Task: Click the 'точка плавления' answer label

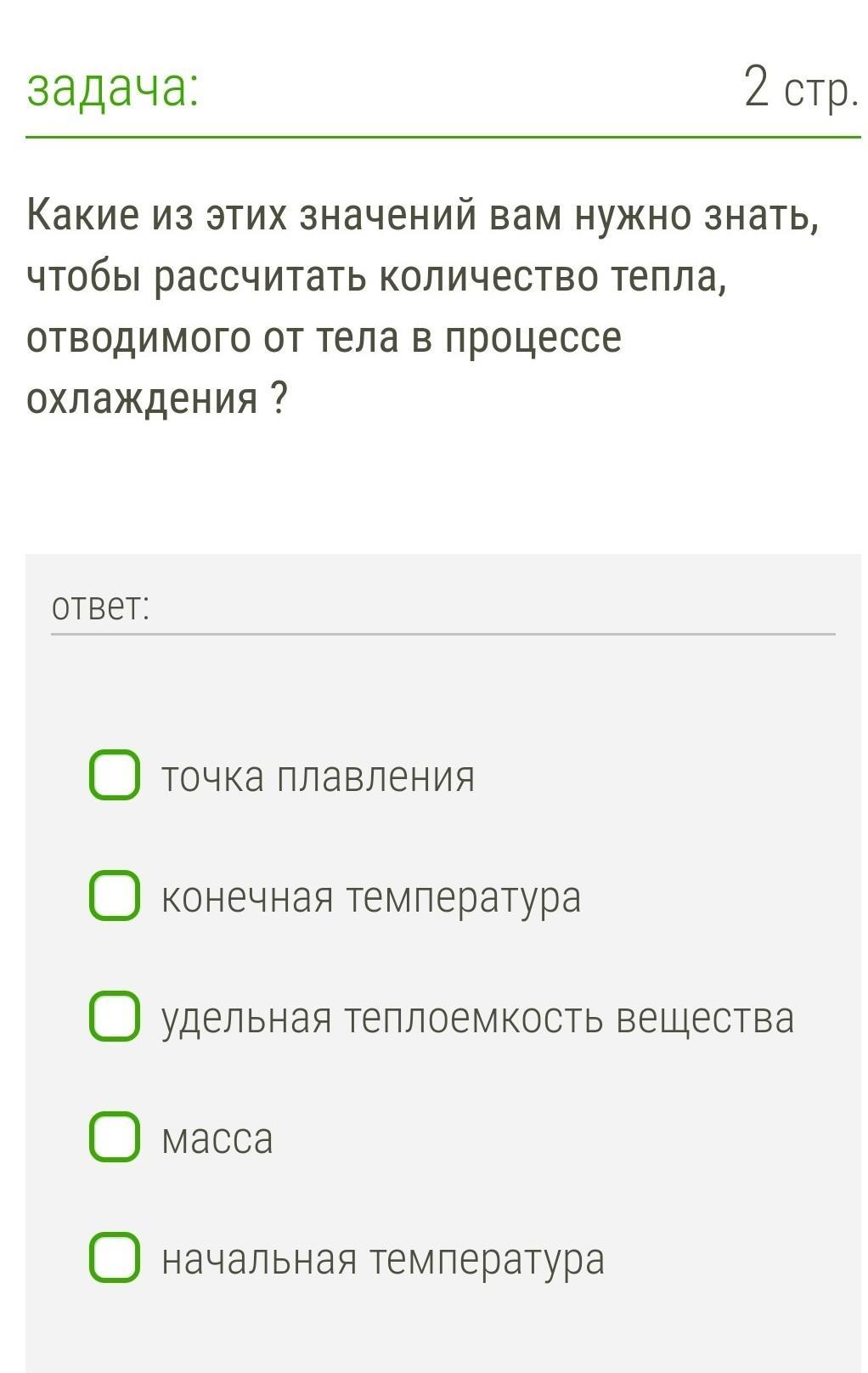Action: pos(318,777)
